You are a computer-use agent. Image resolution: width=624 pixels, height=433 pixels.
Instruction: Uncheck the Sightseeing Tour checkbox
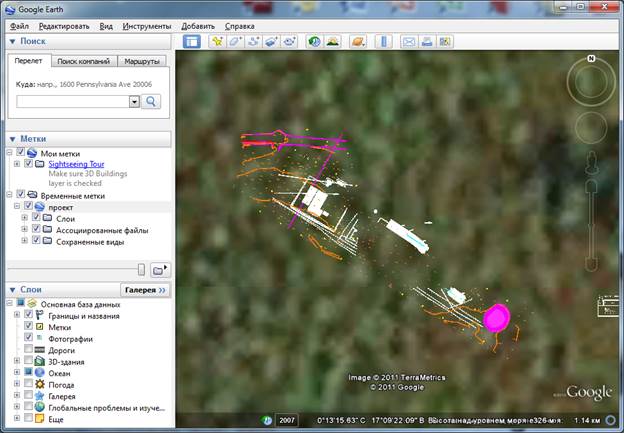pyautogui.click(x=28, y=164)
